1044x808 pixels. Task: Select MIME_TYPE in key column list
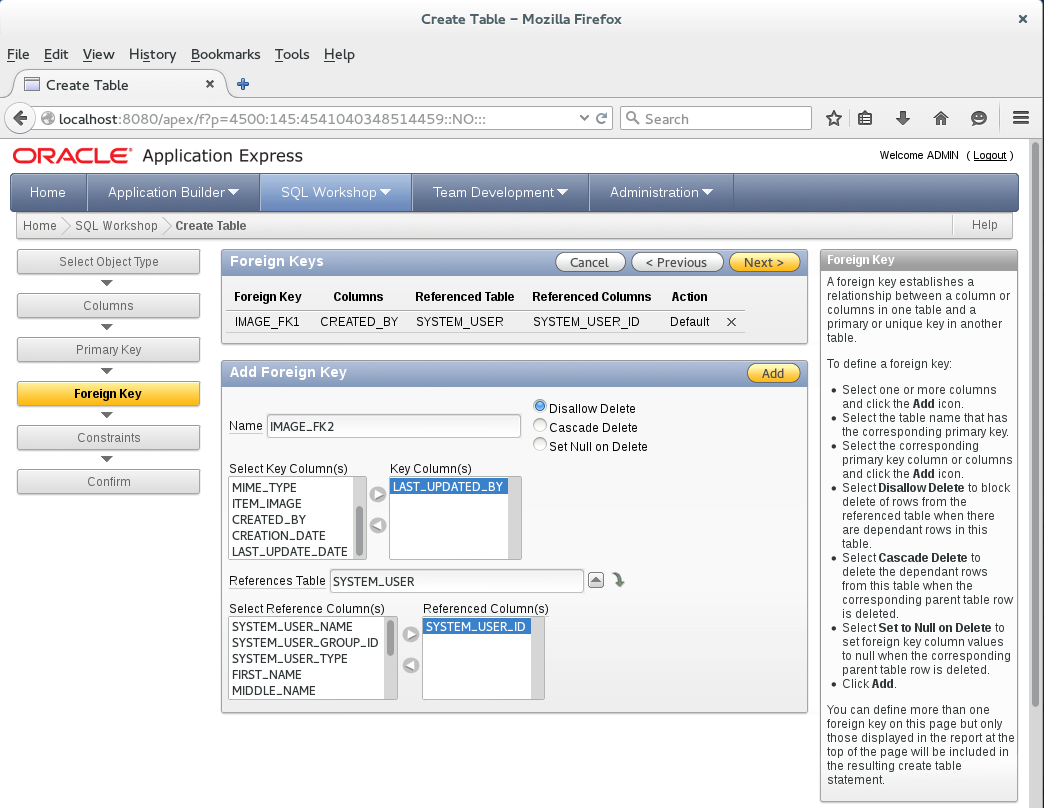(x=264, y=487)
